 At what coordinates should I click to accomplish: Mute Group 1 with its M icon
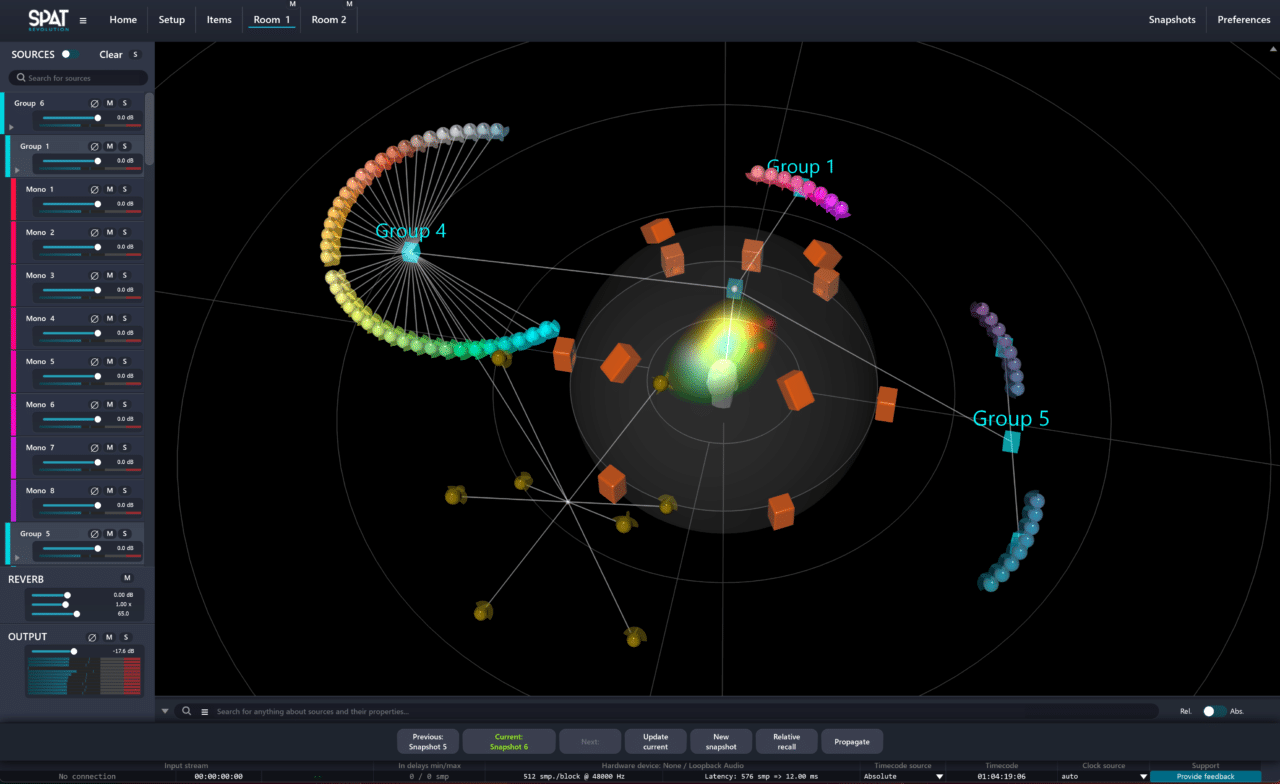(110, 145)
